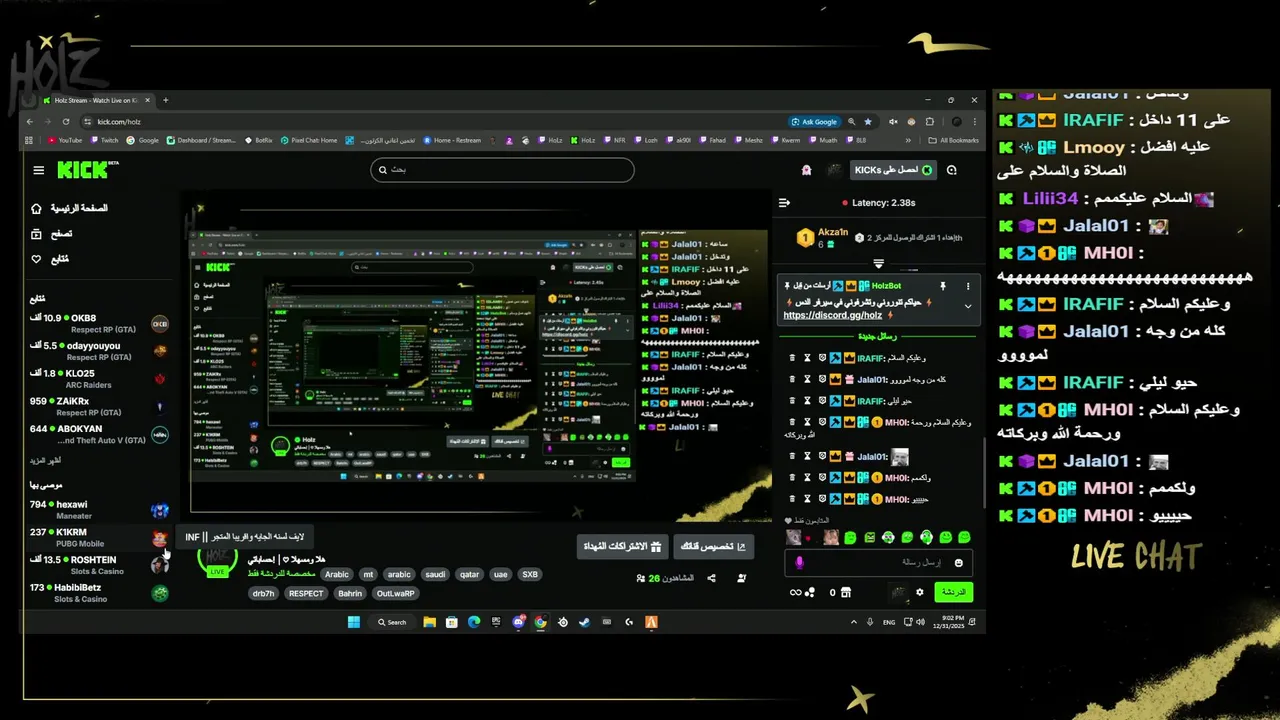Open the Home - Restream bookmark
1280x720 pixels.
coord(452,140)
